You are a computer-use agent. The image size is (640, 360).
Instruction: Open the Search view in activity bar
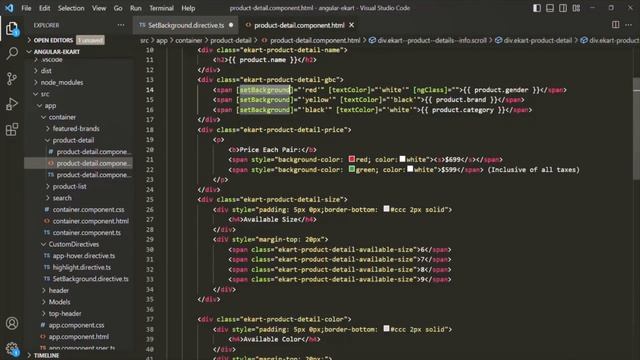12,53
